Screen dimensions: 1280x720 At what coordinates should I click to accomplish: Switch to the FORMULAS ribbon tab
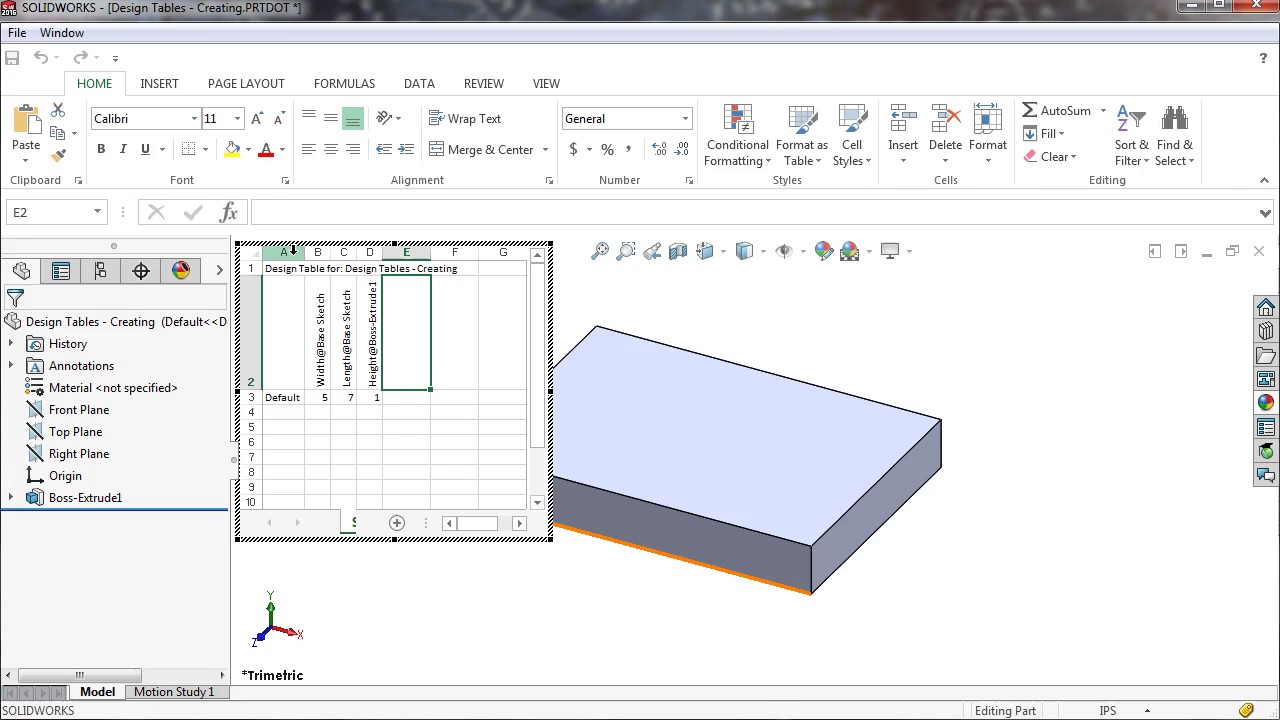344,83
